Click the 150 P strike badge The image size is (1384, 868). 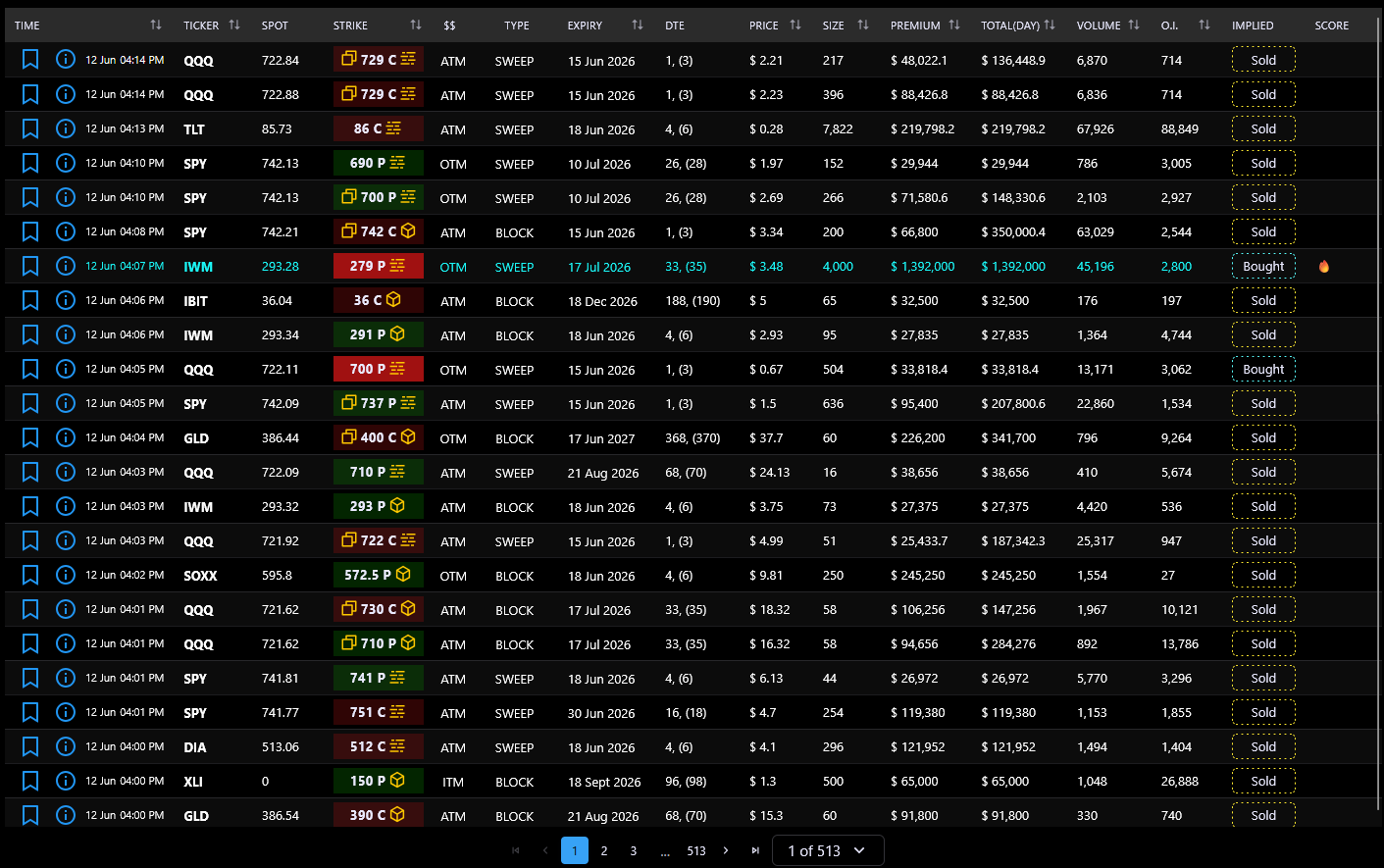378,781
